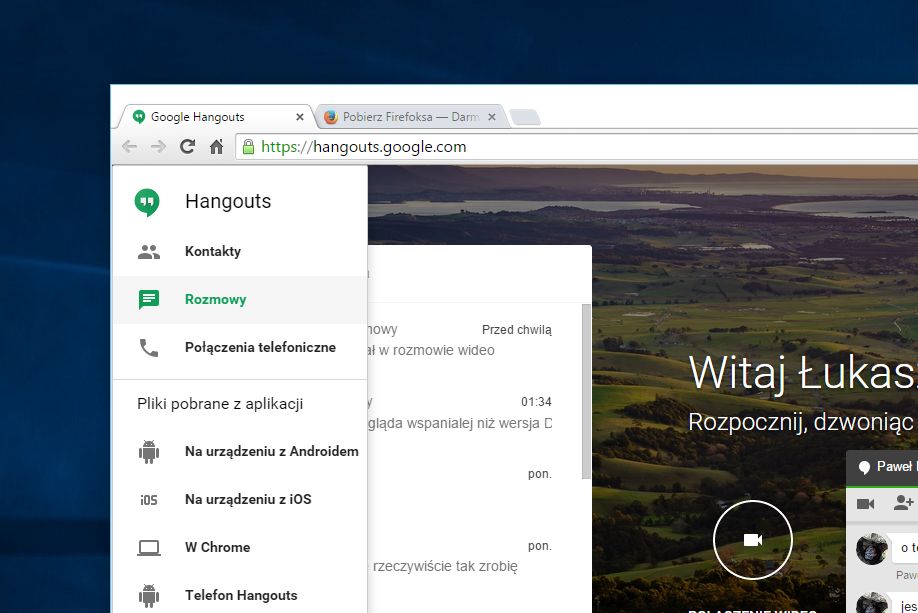The width and height of the screenshot is (918, 613).
Task: Close the Google Hangouts tab
Action: tap(300, 117)
